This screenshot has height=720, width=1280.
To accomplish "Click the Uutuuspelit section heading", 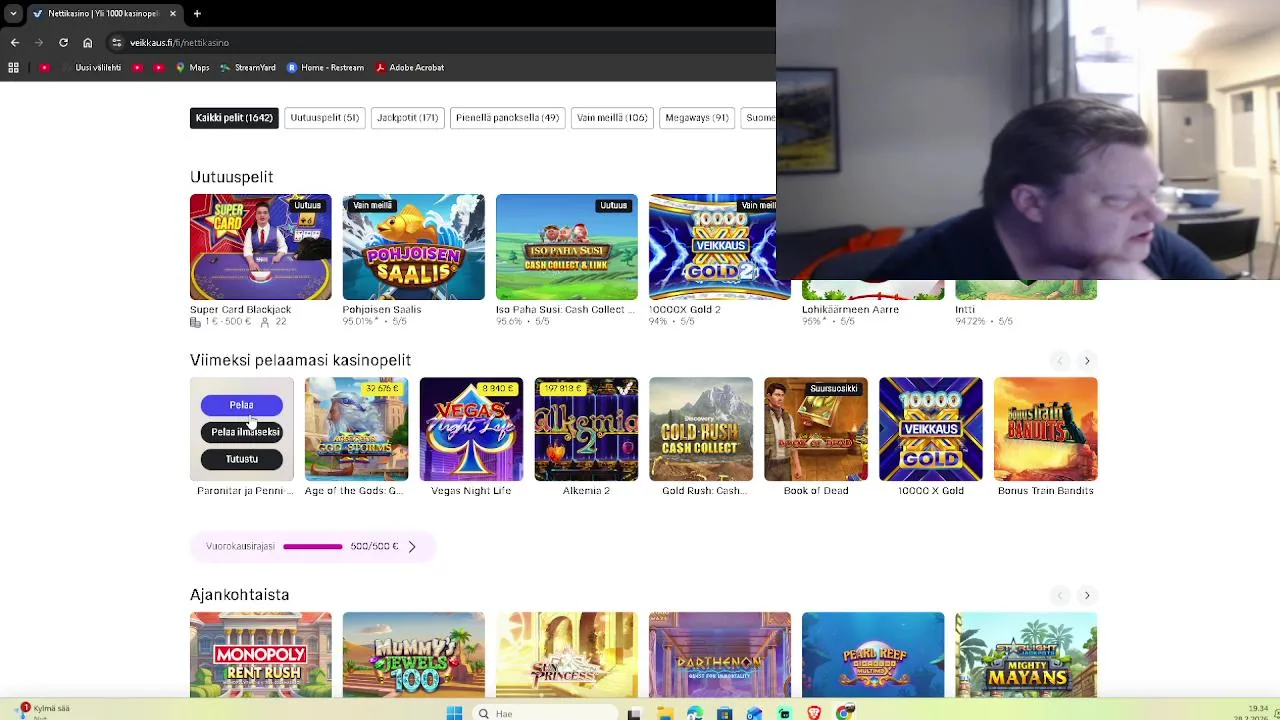I will point(231,177).
